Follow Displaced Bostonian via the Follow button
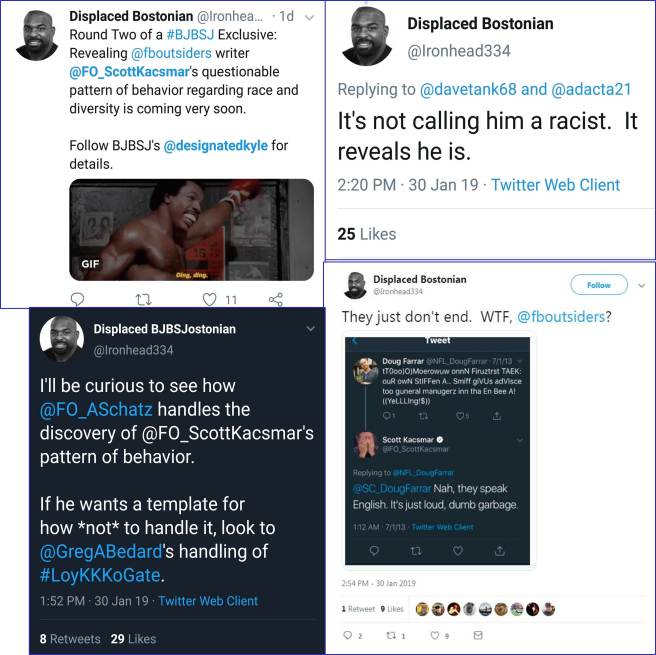This screenshot has width=656, height=655. [x=599, y=285]
